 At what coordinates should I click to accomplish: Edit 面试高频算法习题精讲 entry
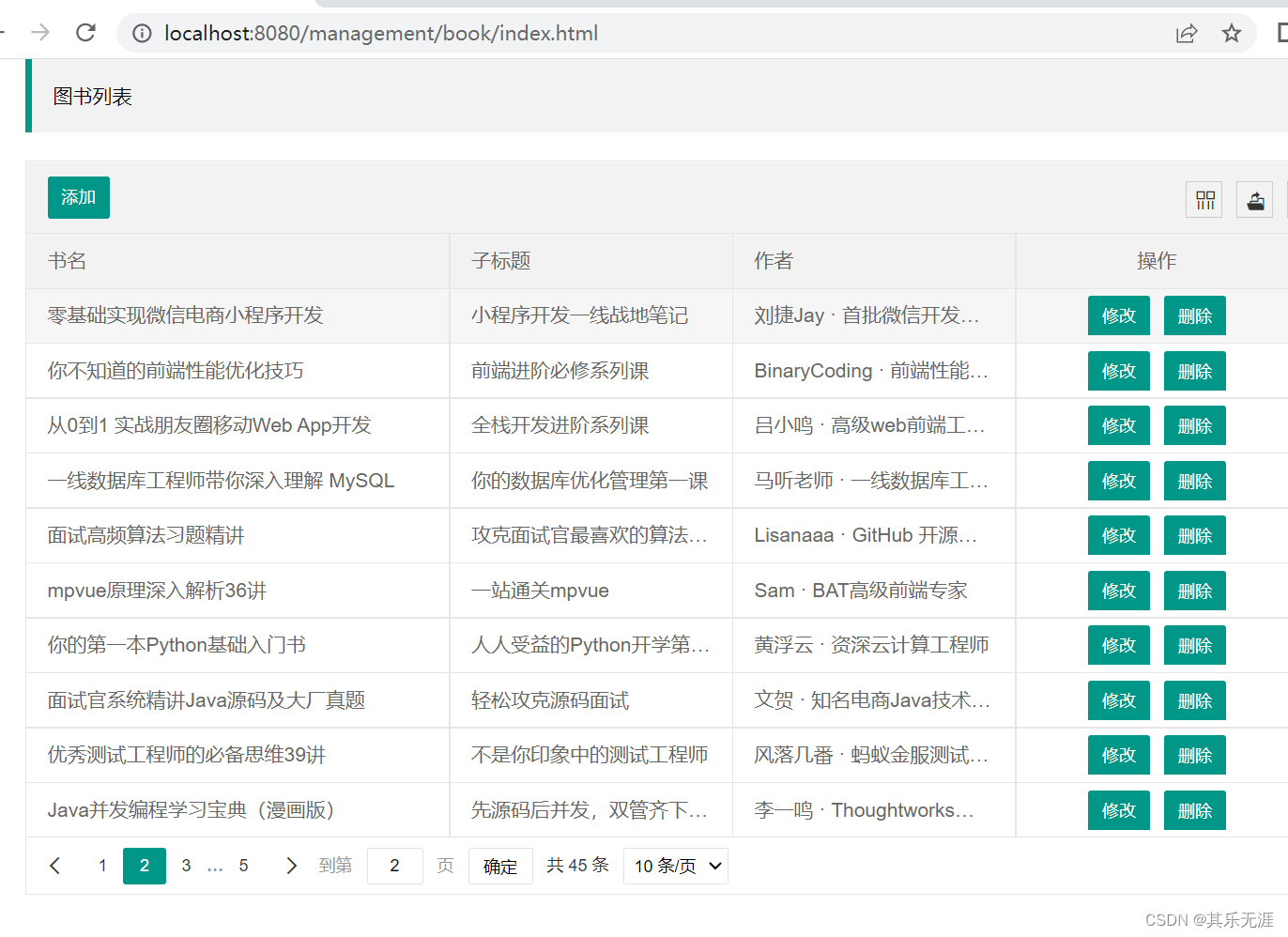(1119, 535)
